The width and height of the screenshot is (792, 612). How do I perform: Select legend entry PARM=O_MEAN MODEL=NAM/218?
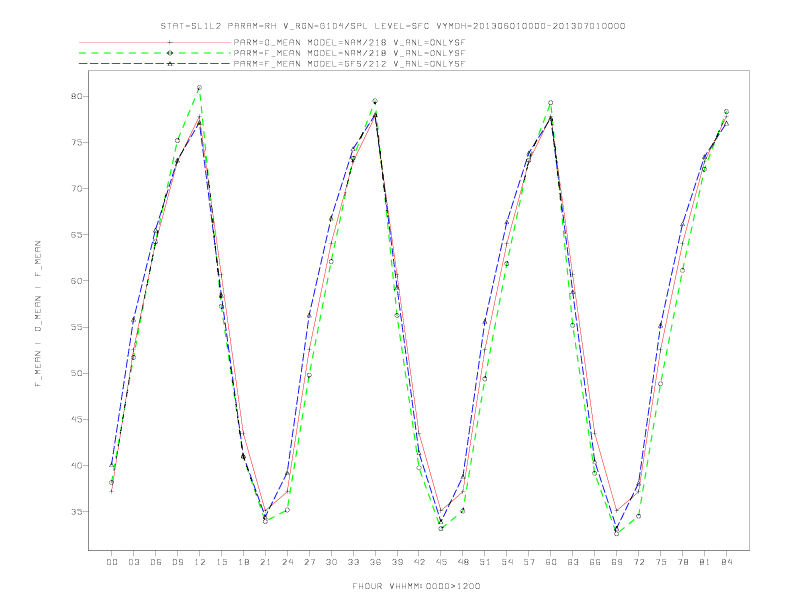click(349, 42)
